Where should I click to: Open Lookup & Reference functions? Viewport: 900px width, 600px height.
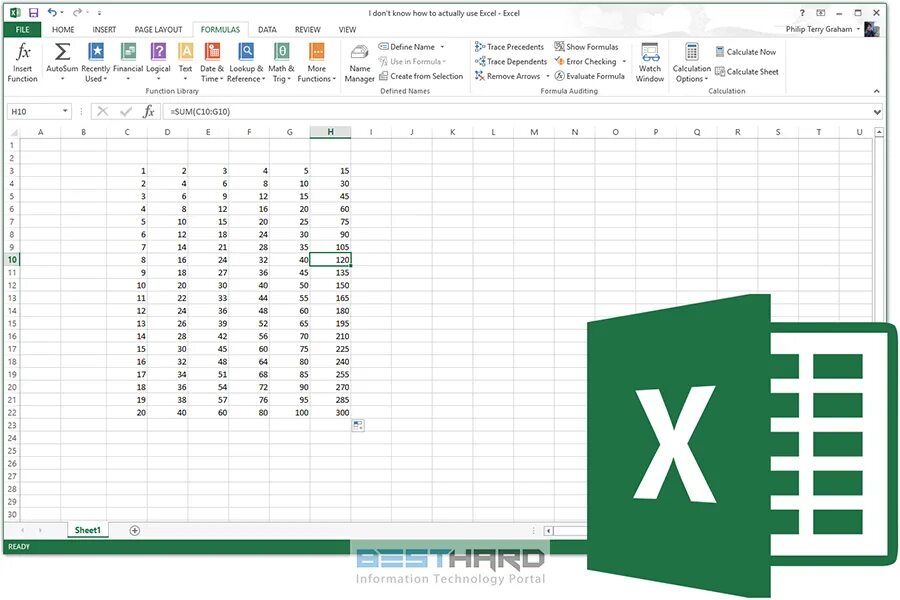pos(246,62)
